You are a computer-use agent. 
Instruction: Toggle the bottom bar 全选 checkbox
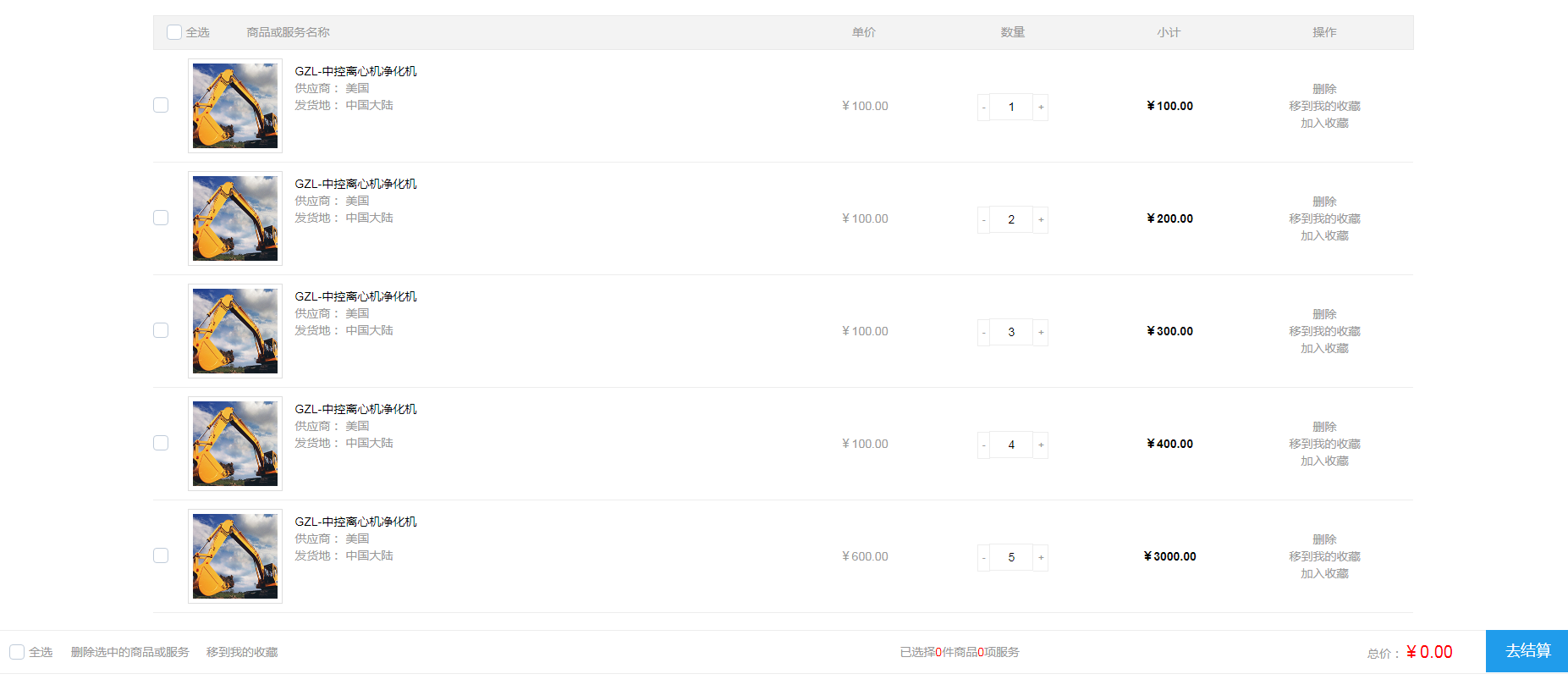(x=17, y=652)
